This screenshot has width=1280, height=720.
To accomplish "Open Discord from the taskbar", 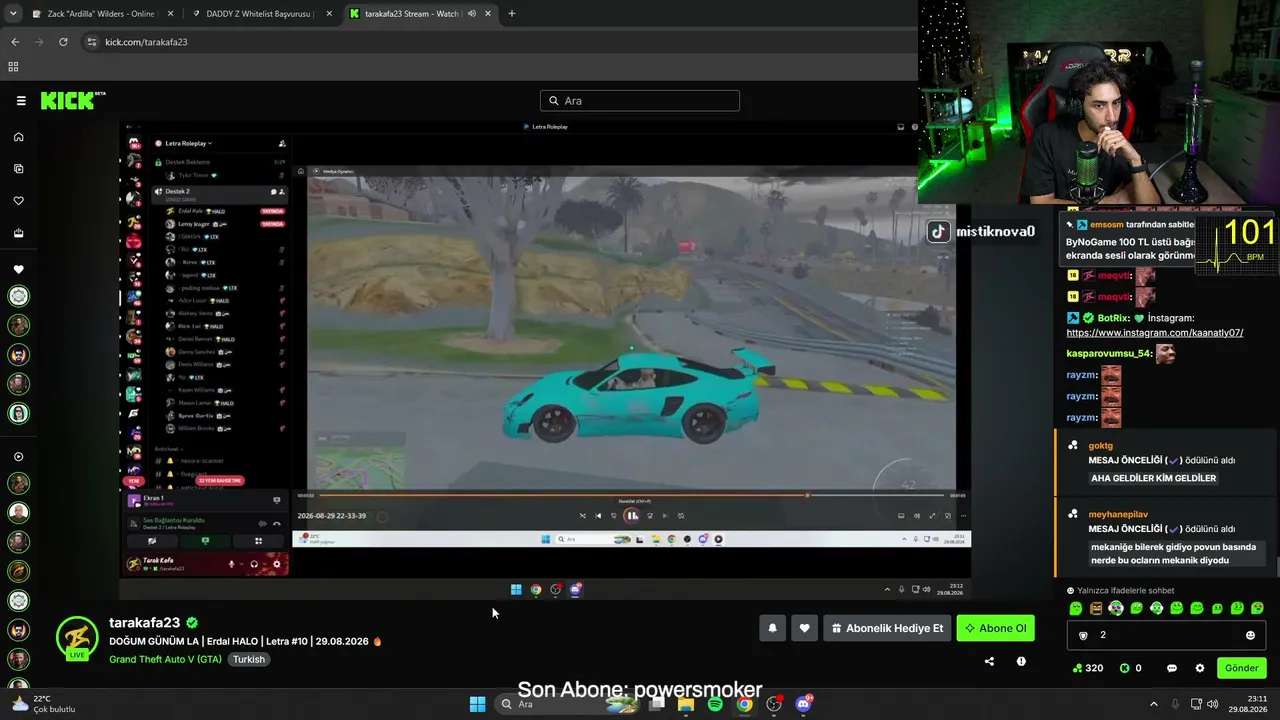I will (803, 704).
